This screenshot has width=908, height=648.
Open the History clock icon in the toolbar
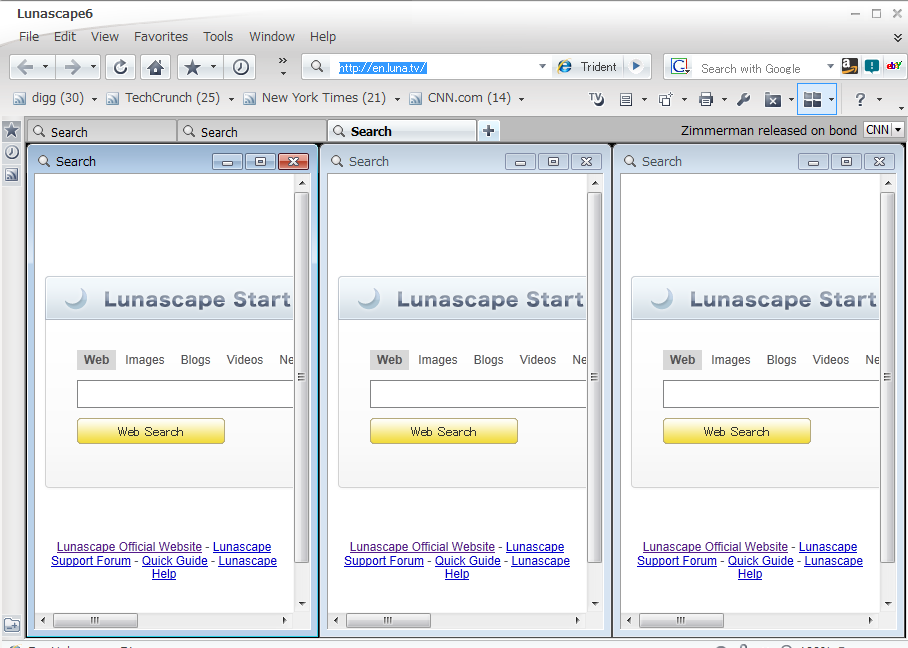(241, 68)
